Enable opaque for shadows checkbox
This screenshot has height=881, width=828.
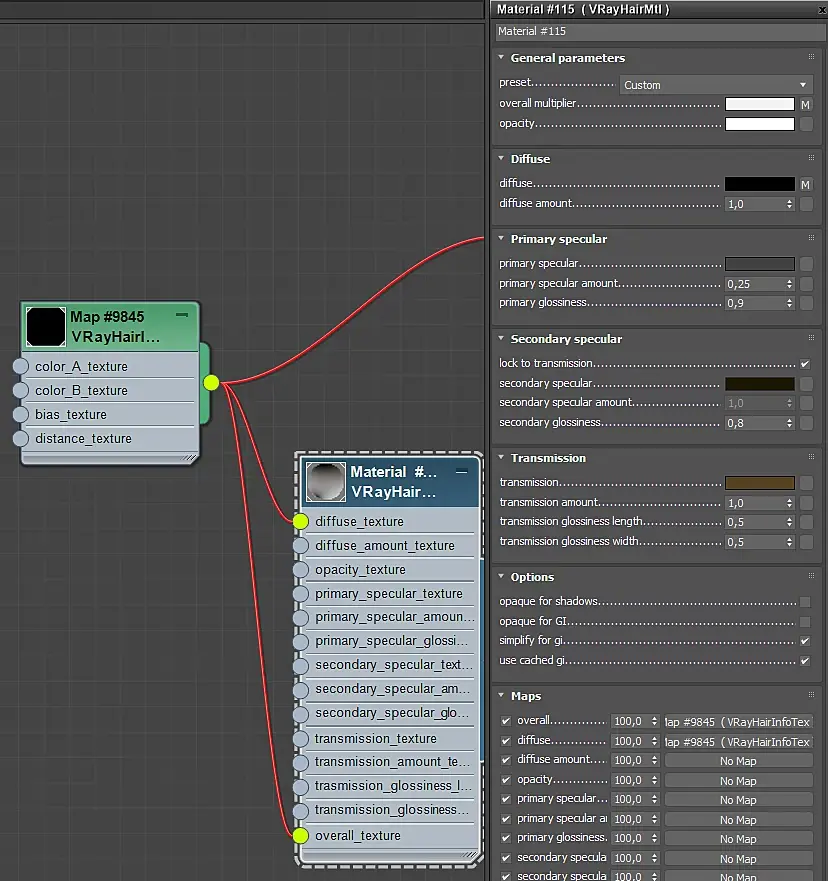805,602
